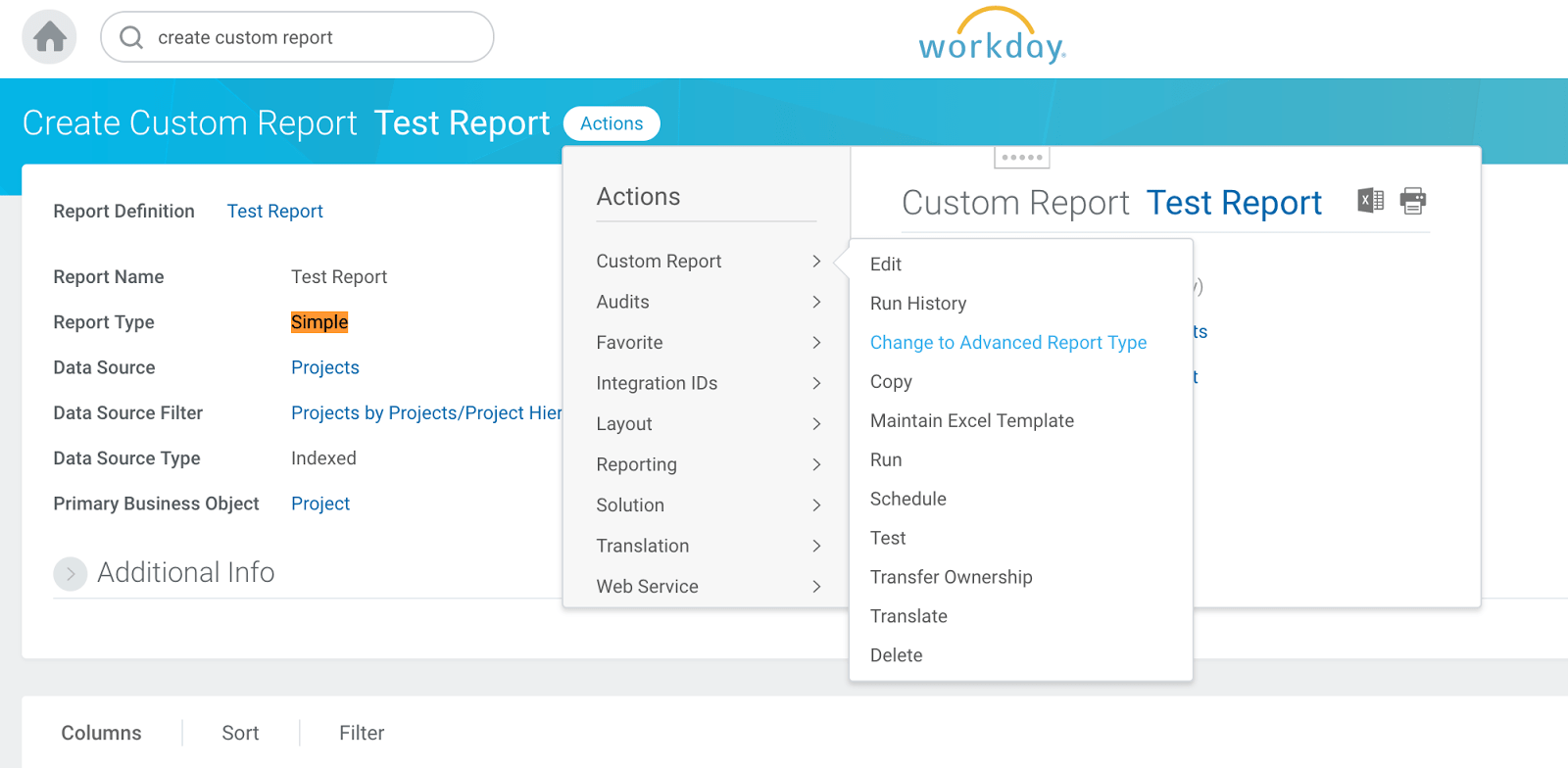Click the Actions button
Image resolution: width=1568 pixels, height=768 pixels.
pyautogui.click(x=612, y=123)
